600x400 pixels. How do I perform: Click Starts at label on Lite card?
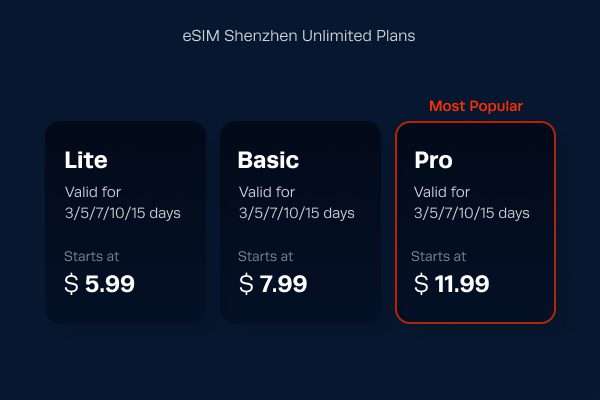click(91, 256)
